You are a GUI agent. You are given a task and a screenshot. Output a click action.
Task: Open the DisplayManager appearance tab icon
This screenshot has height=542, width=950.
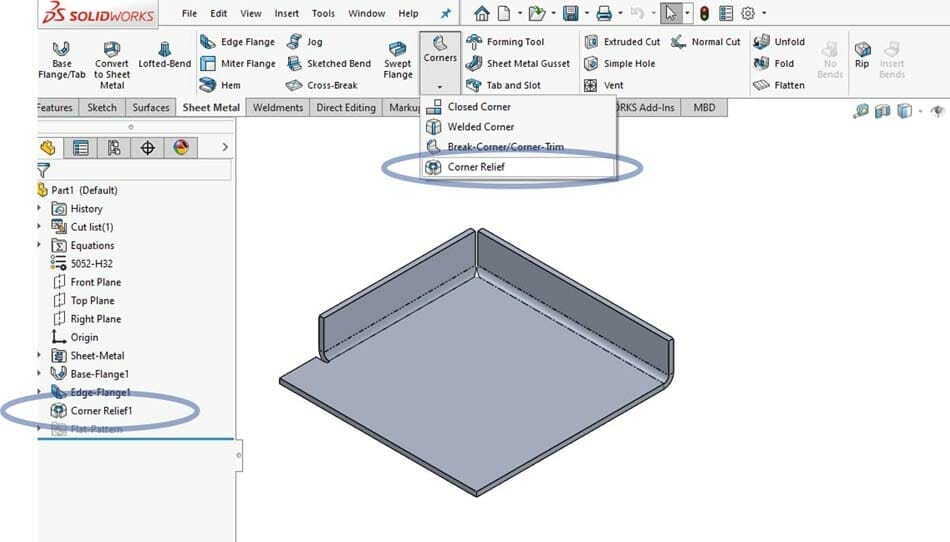coord(181,147)
